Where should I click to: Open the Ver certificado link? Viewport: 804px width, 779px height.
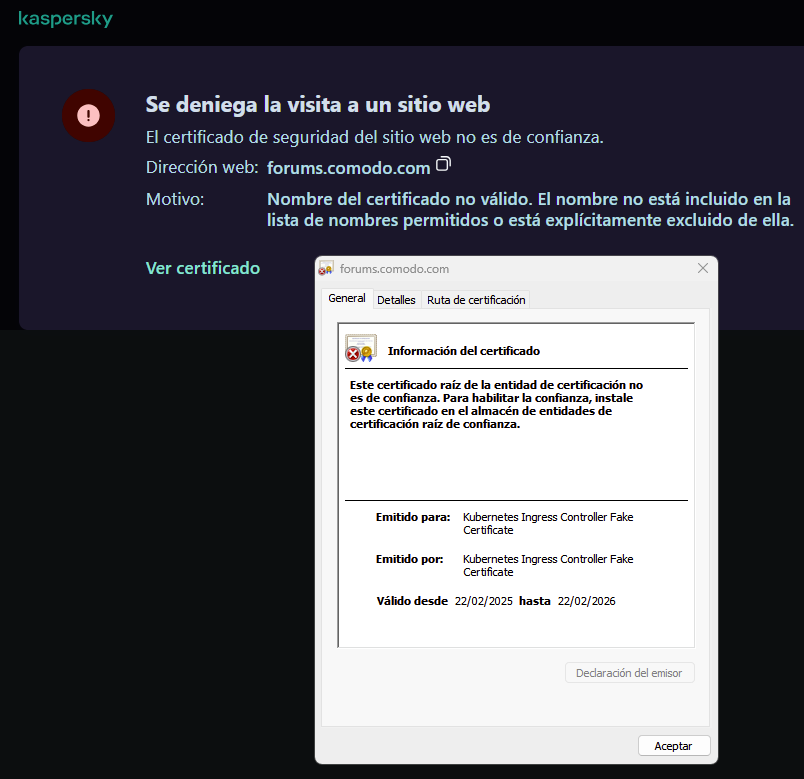tap(203, 268)
